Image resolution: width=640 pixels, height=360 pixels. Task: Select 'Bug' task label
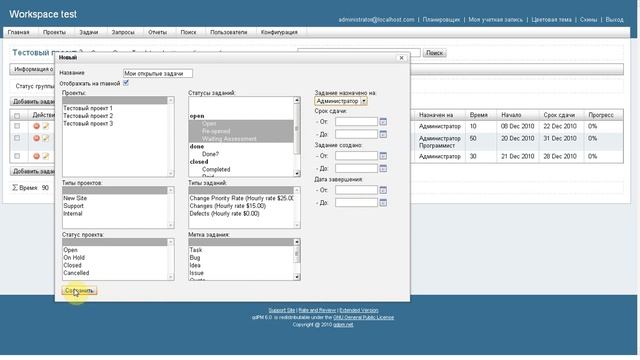195,258
